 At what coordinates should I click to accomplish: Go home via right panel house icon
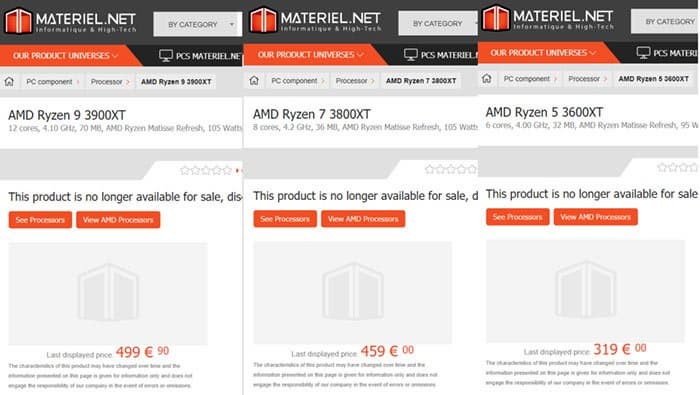(x=487, y=79)
